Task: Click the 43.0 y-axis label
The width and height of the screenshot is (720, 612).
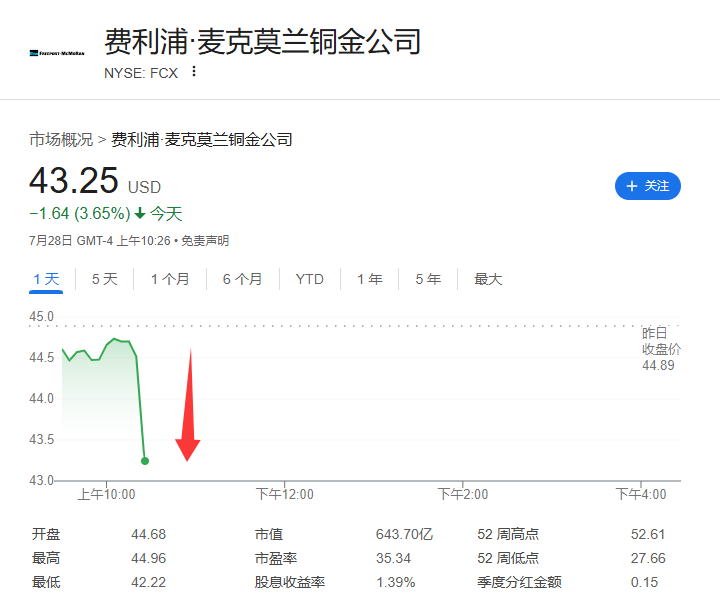Action: (41, 480)
